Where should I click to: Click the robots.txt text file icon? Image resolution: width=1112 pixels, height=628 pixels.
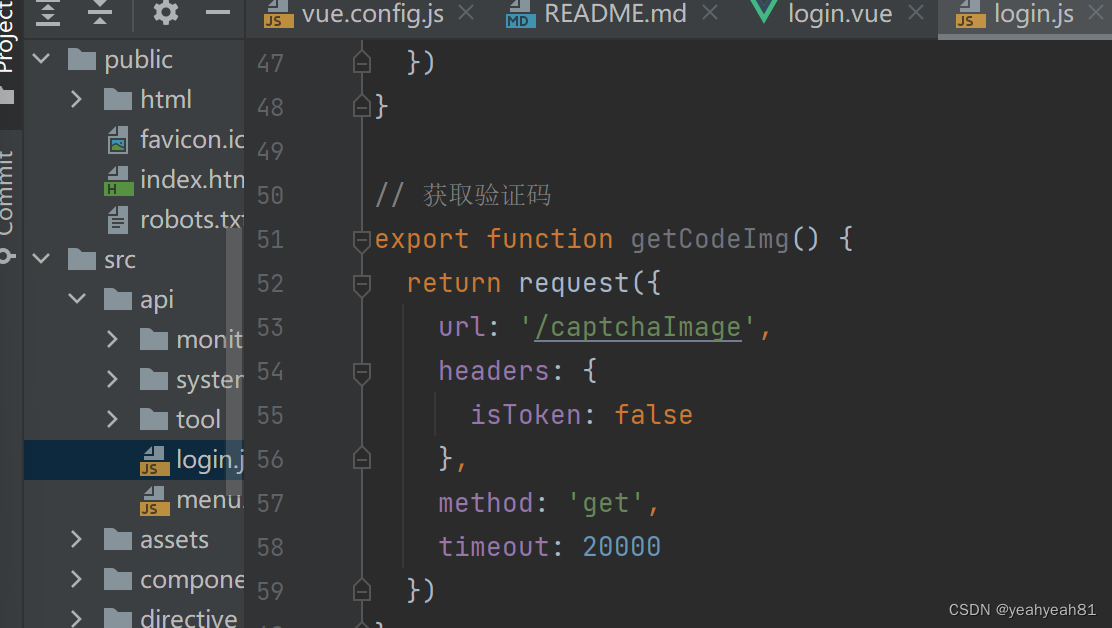click(118, 220)
